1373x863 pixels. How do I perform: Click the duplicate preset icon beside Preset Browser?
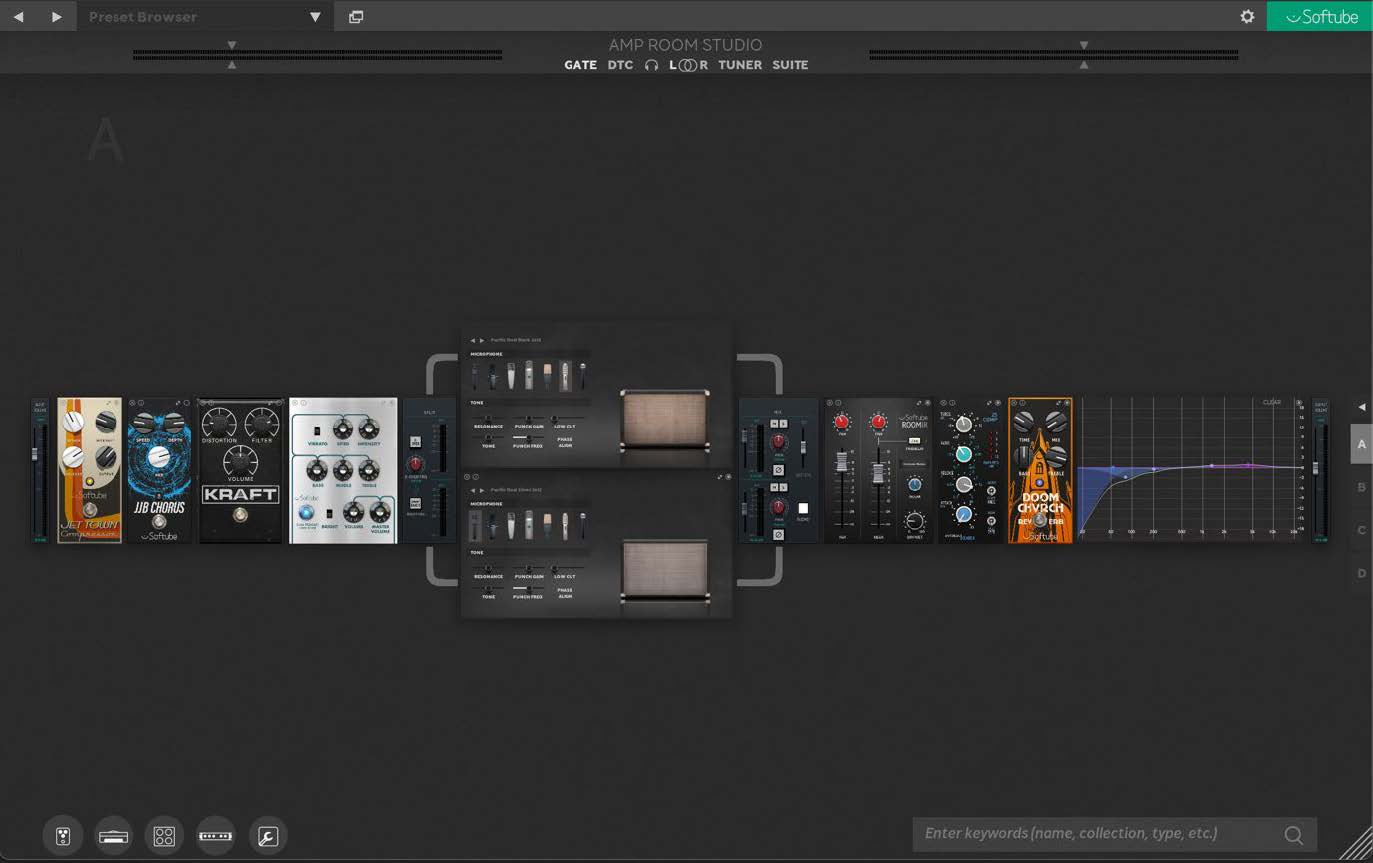click(x=356, y=16)
